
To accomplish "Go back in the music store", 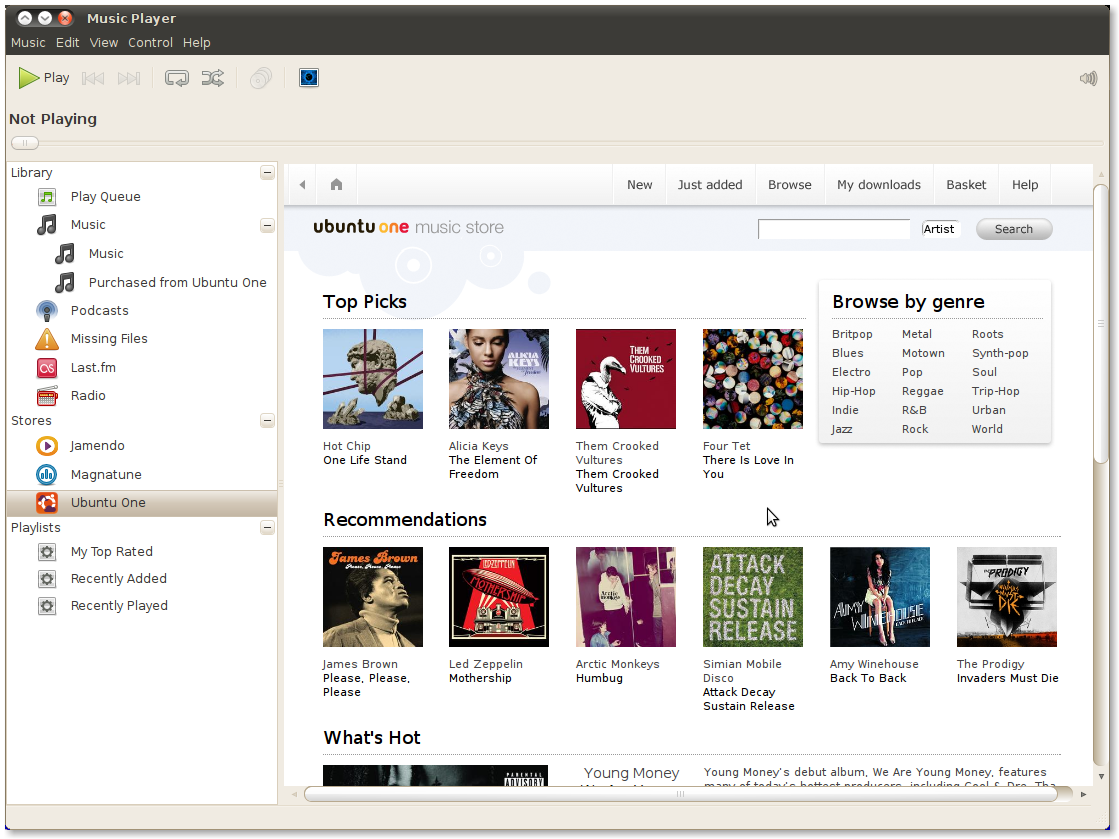I will (x=303, y=185).
